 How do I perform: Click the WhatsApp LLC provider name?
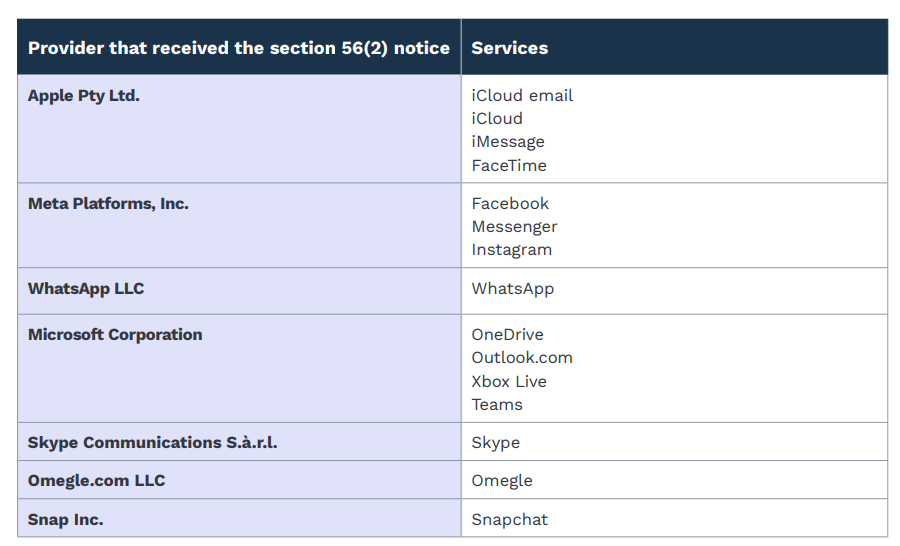click(86, 288)
